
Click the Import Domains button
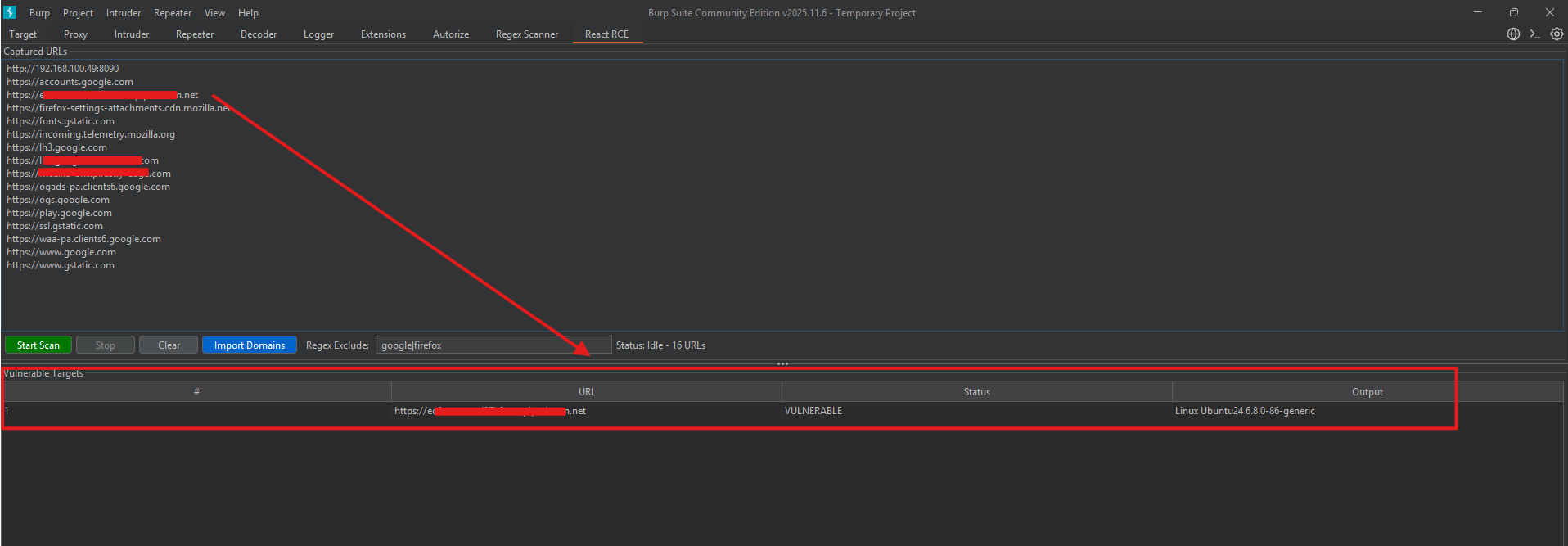(x=250, y=345)
